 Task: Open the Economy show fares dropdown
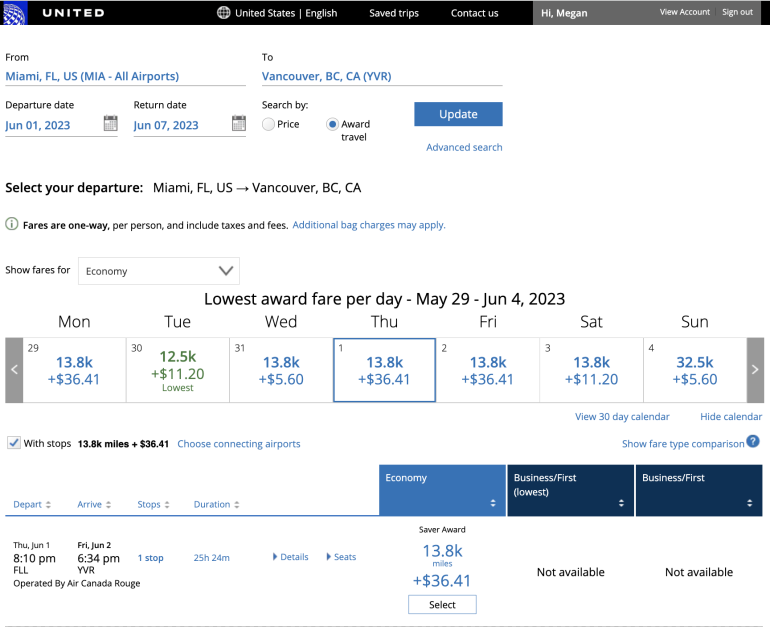coord(159,271)
